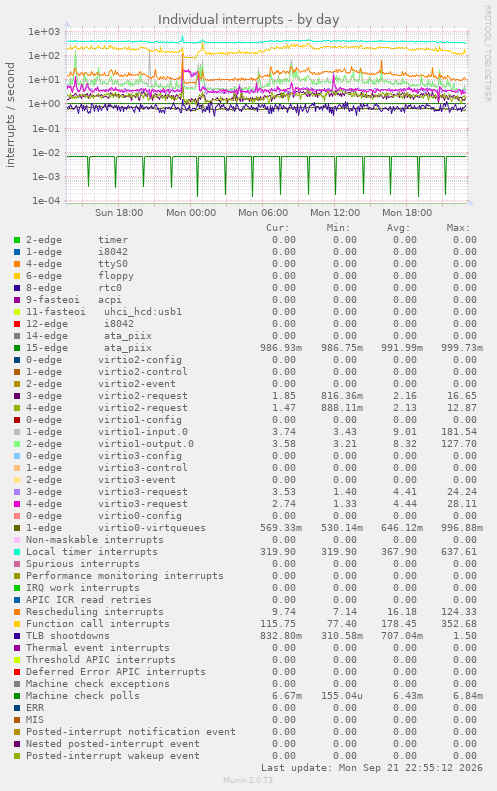Screen dimensions: 497x791
Task: Click the cyan Local timer interrupts swatch
Action: pos(17,552)
